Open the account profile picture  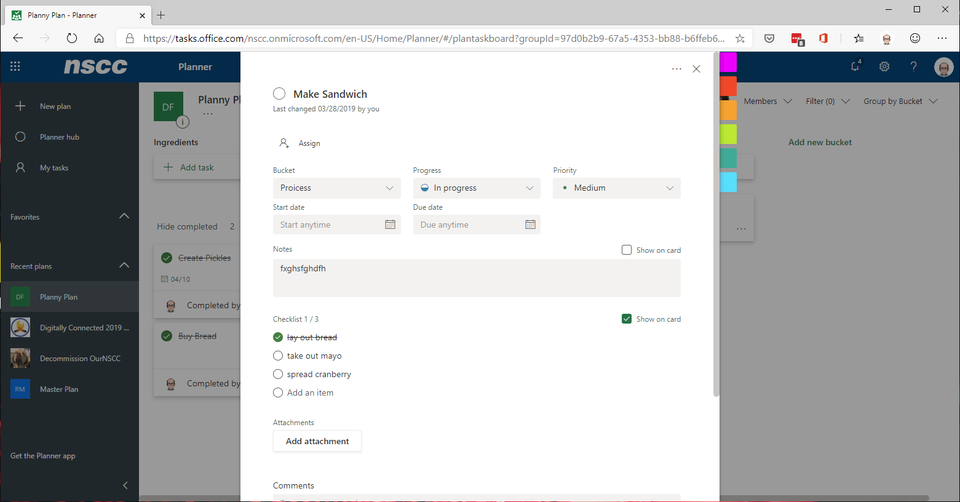click(x=943, y=67)
